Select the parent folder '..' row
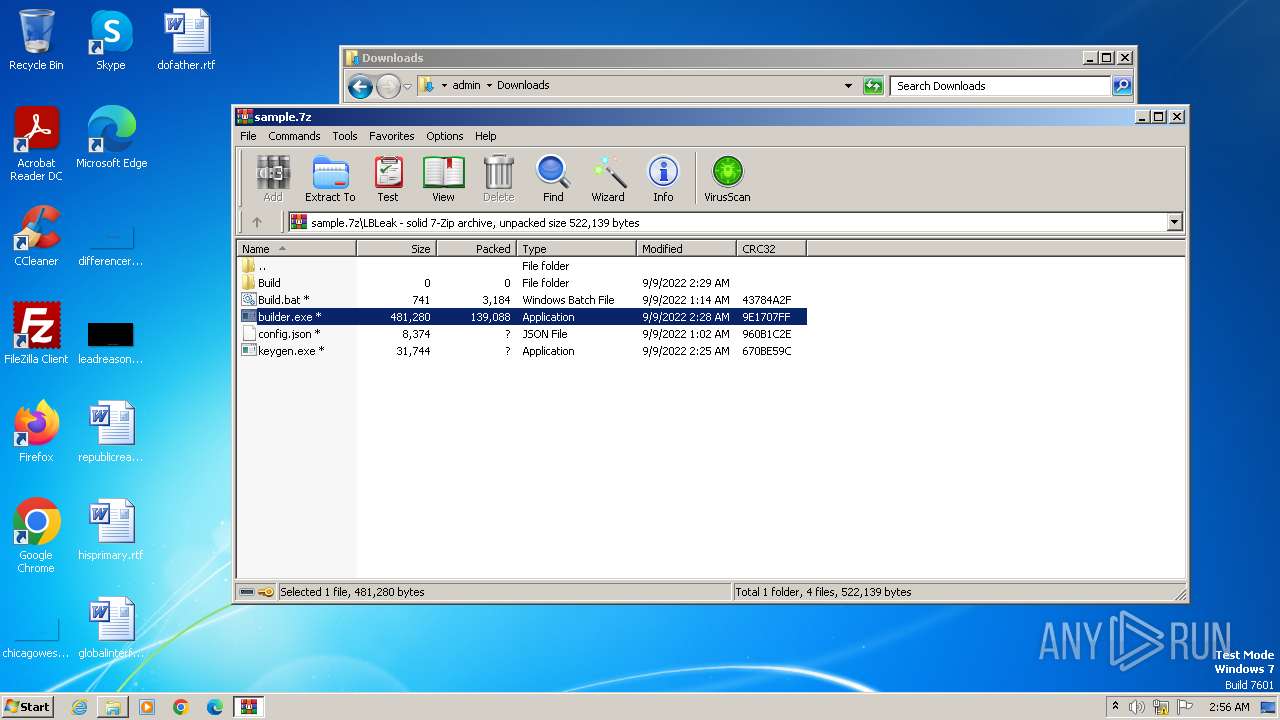The height and width of the screenshot is (720, 1280). 522,266
